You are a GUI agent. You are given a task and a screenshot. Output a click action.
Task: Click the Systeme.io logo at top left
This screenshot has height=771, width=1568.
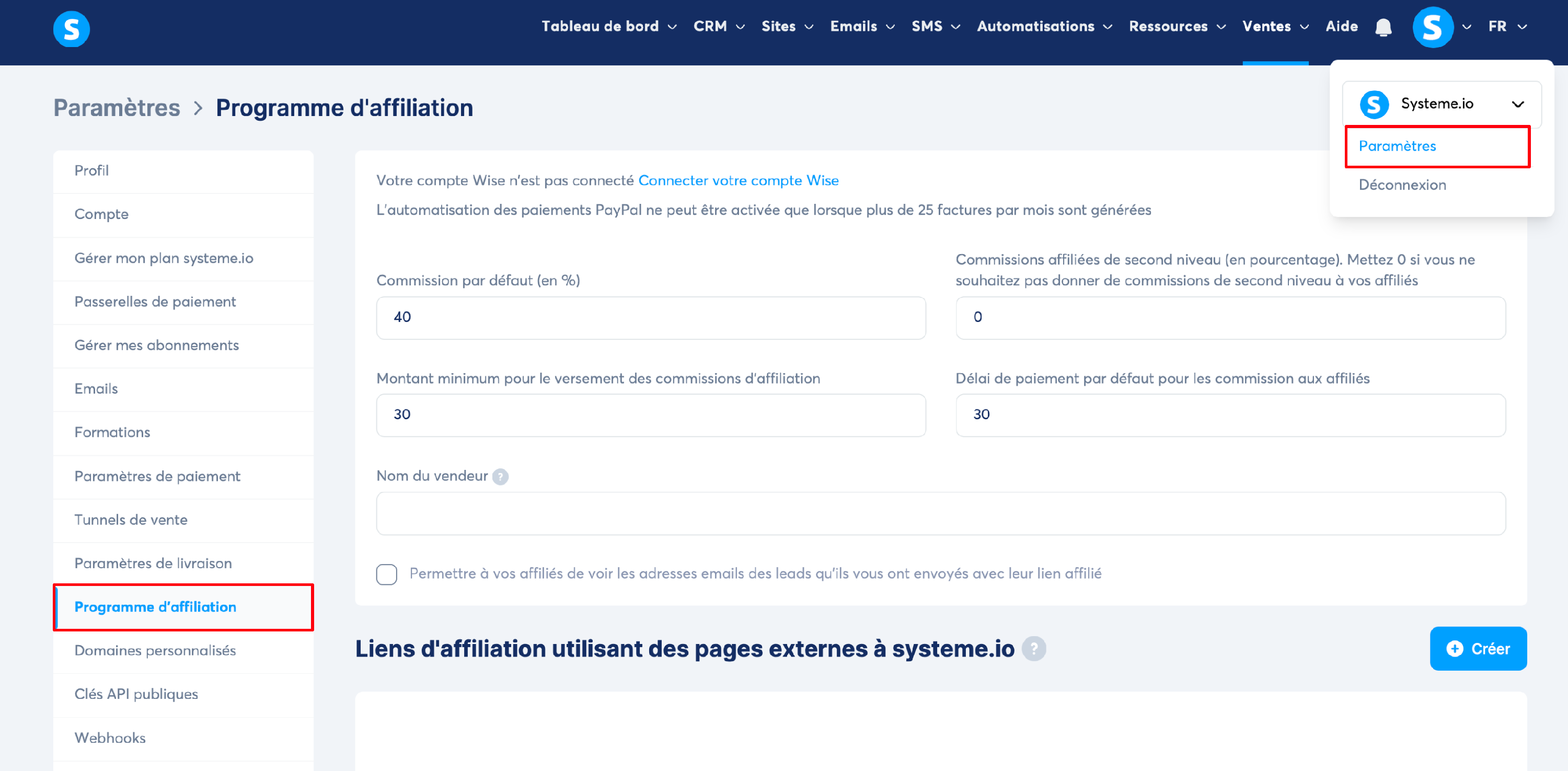click(71, 29)
